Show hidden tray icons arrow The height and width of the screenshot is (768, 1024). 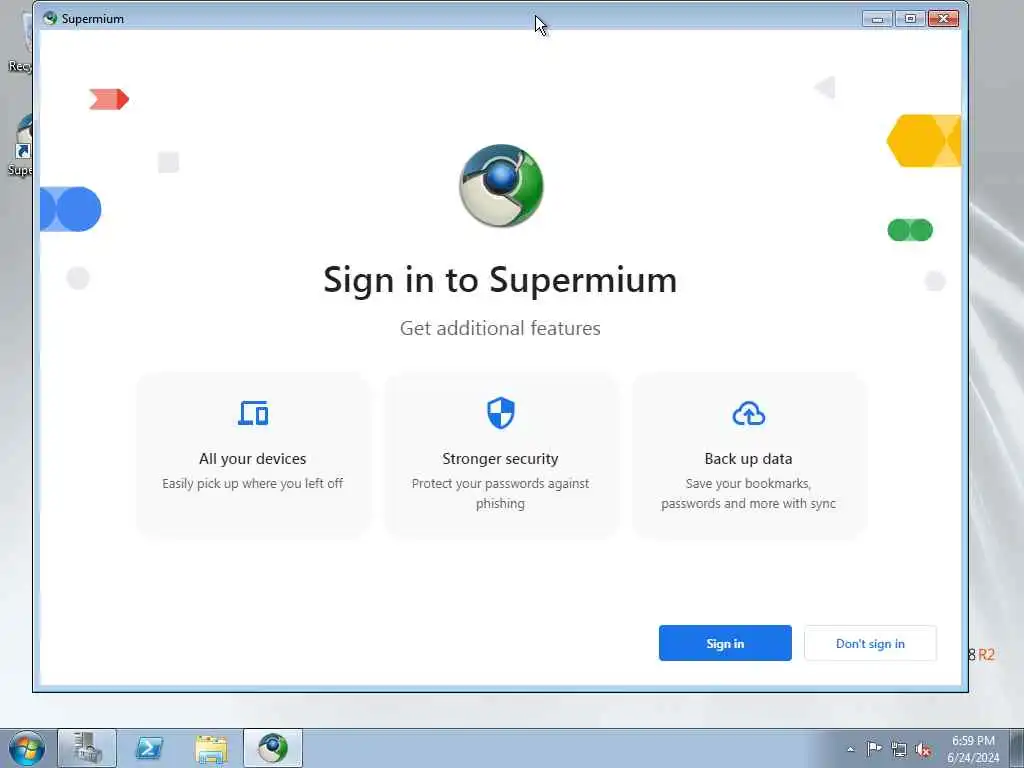pyautogui.click(x=850, y=749)
